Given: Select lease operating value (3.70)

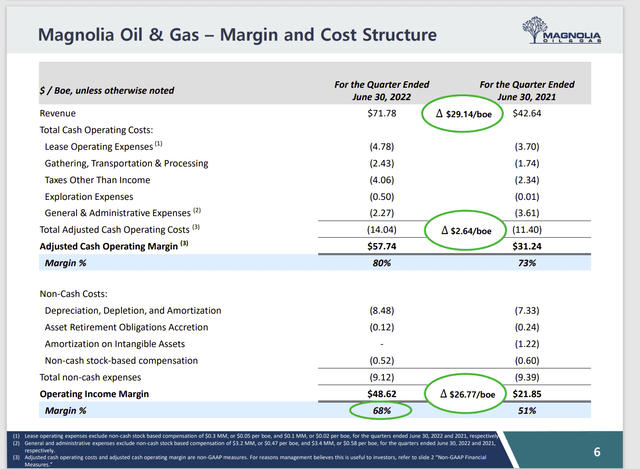Looking at the screenshot, I should coord(527,147).
